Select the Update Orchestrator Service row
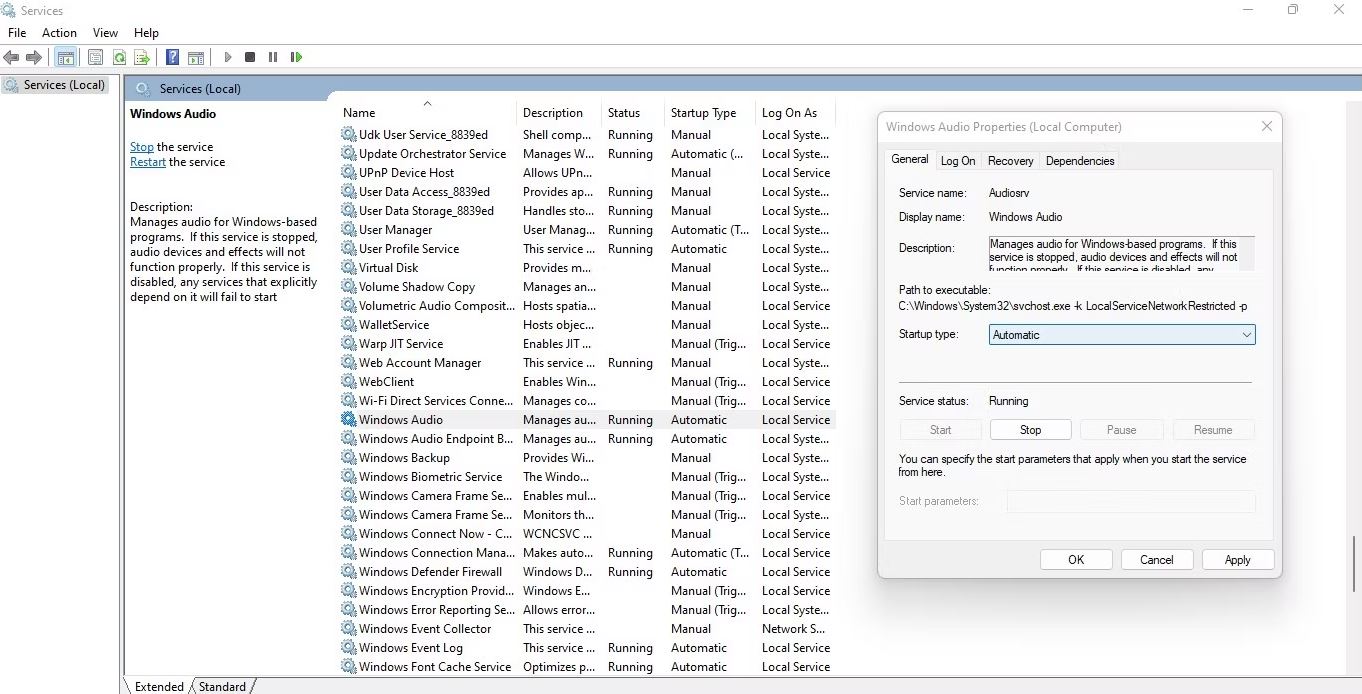 (x=587, y=154)
